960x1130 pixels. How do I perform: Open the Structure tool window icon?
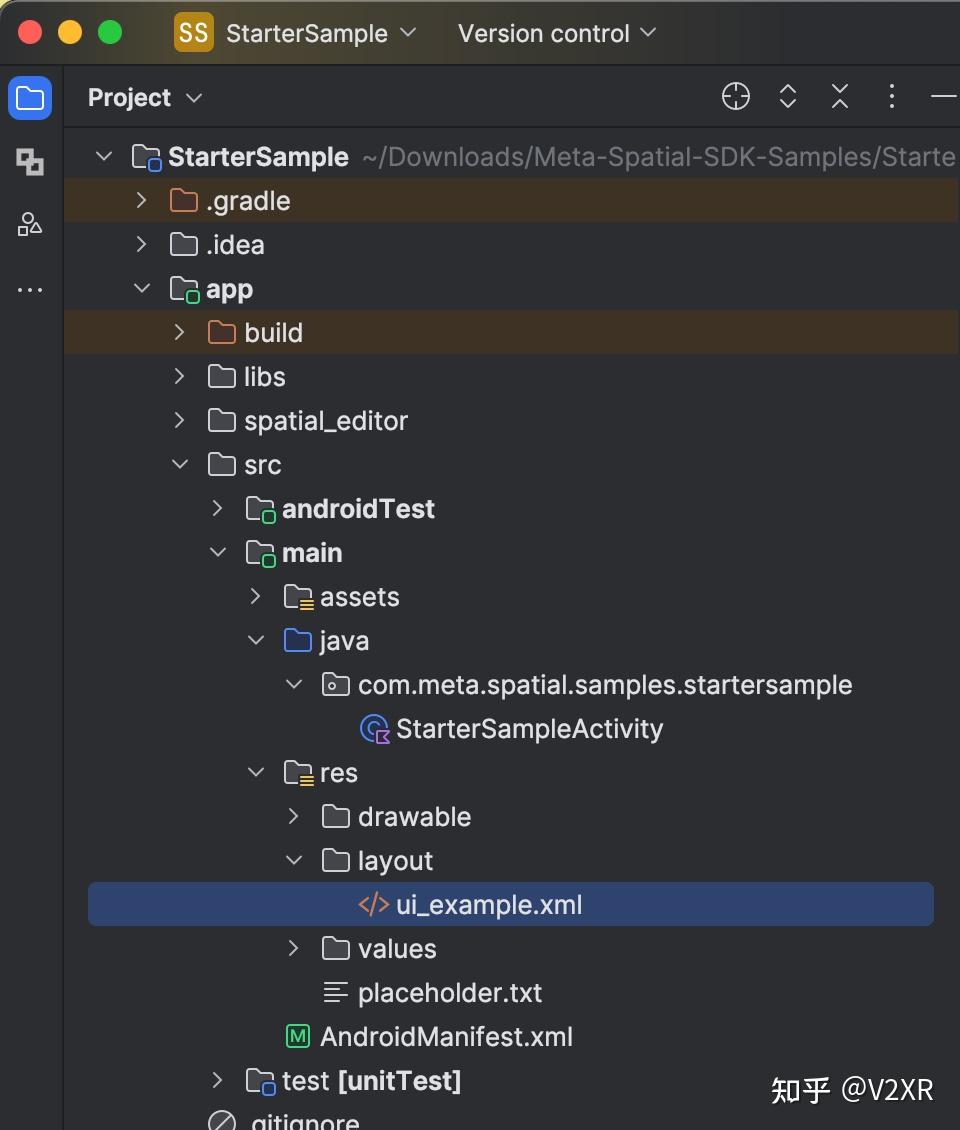pyautogui.click(x=30, y=224)
